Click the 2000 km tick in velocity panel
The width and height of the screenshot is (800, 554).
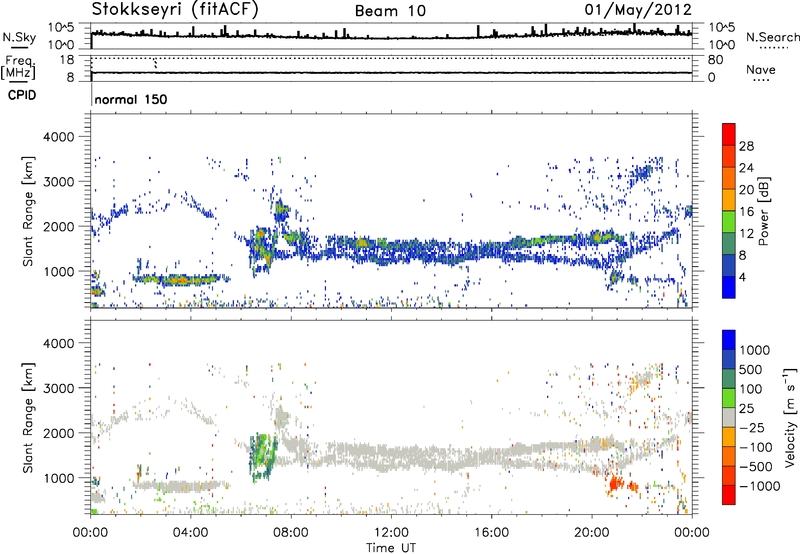pos(59,433)
